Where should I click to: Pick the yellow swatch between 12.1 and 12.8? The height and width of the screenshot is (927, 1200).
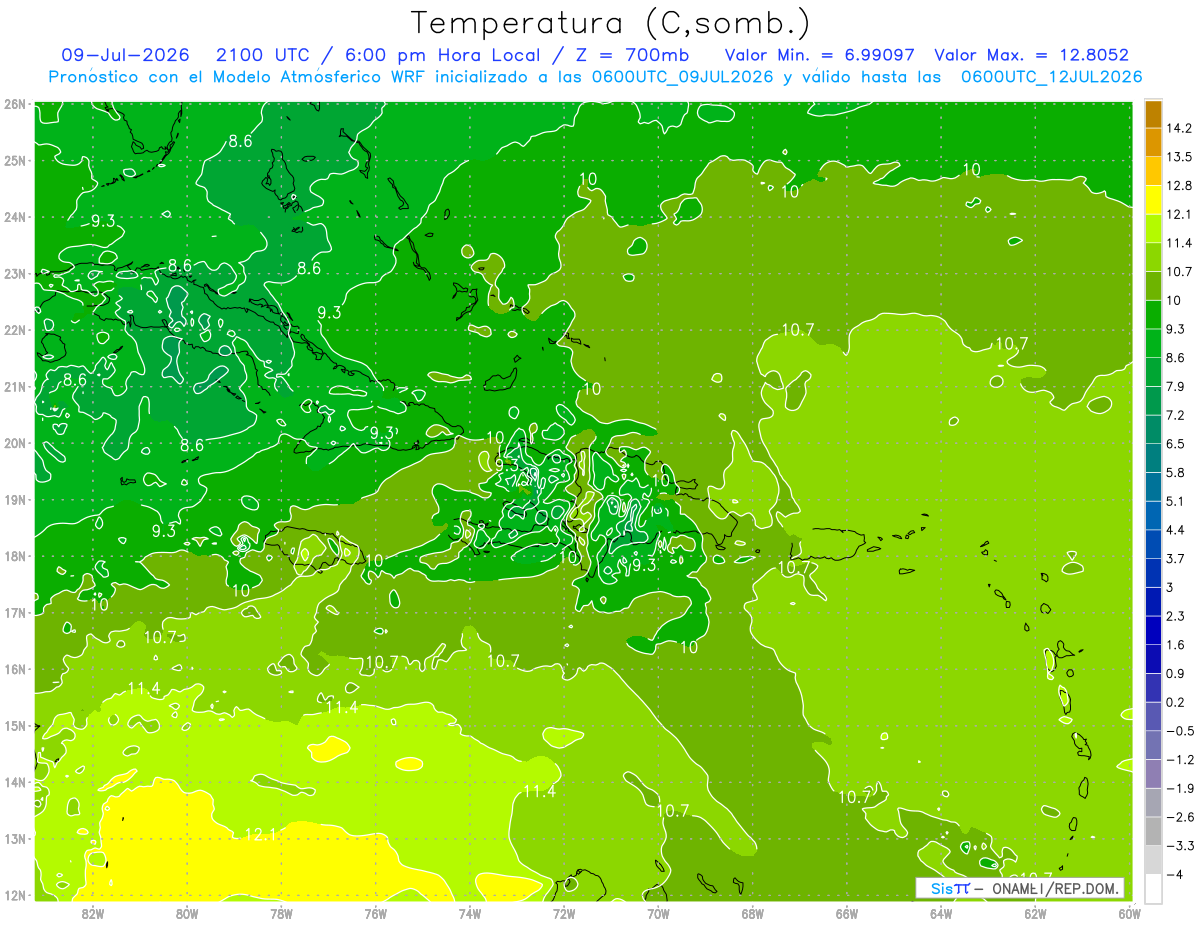(1153, 200)
